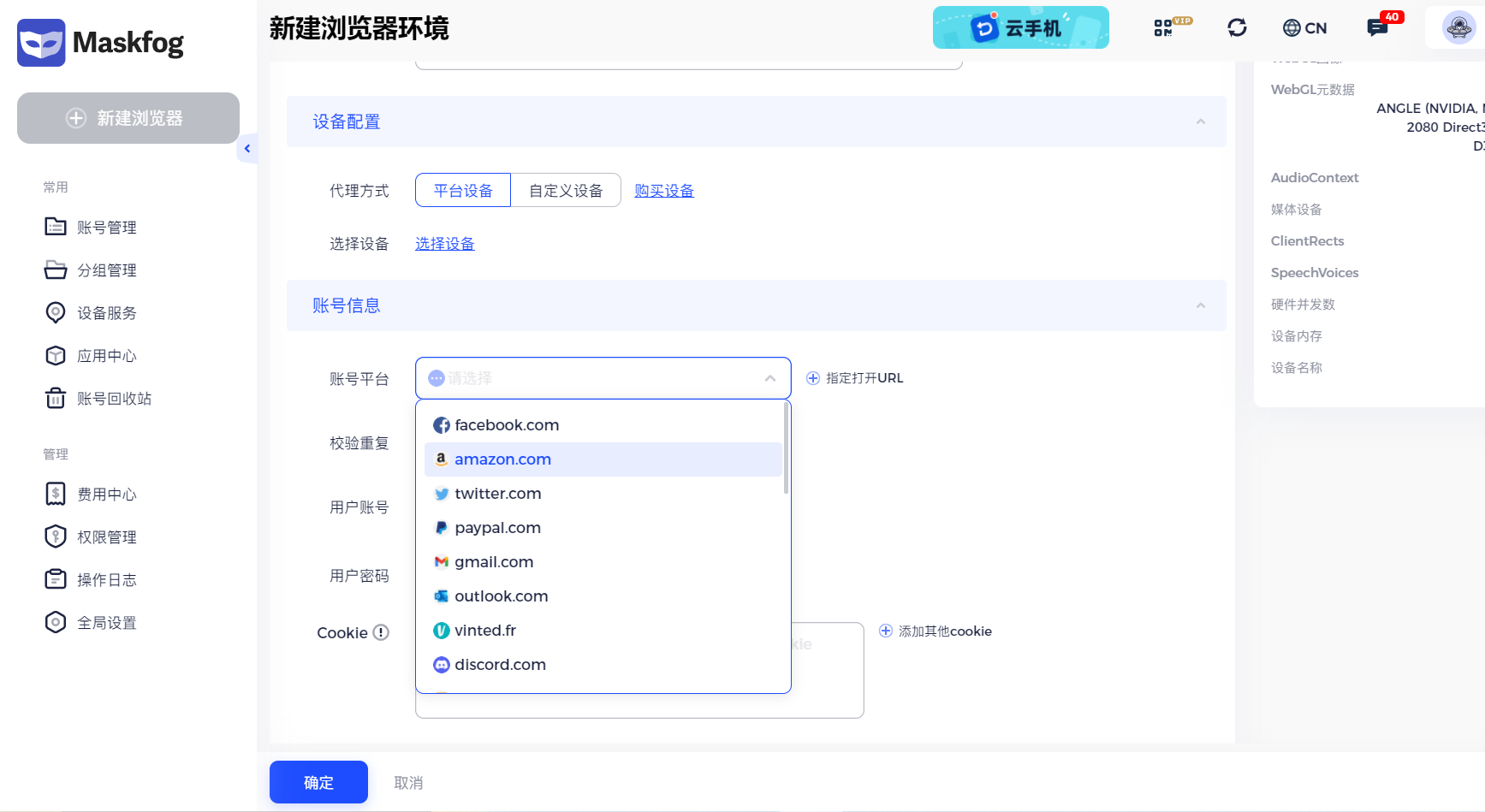The width and height of the screenshot is (1485, 812).
Task: Open the 购买设备 link
Action: click(x=664, y=191)
